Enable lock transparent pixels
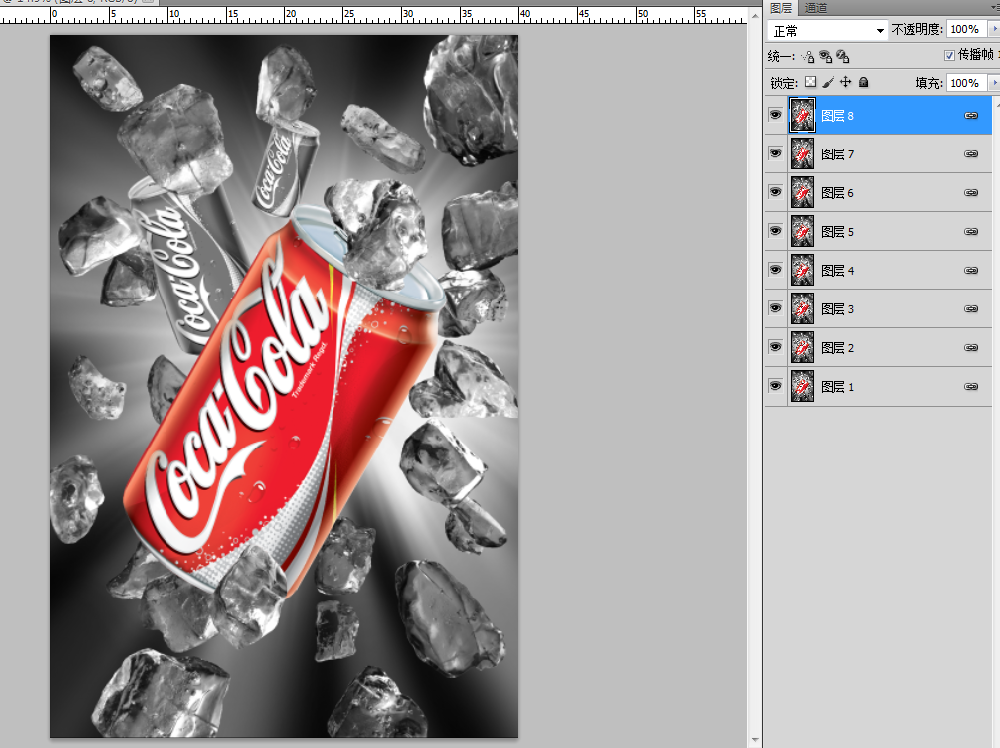Screen dimensions: 1000x748 pos(810,82)
